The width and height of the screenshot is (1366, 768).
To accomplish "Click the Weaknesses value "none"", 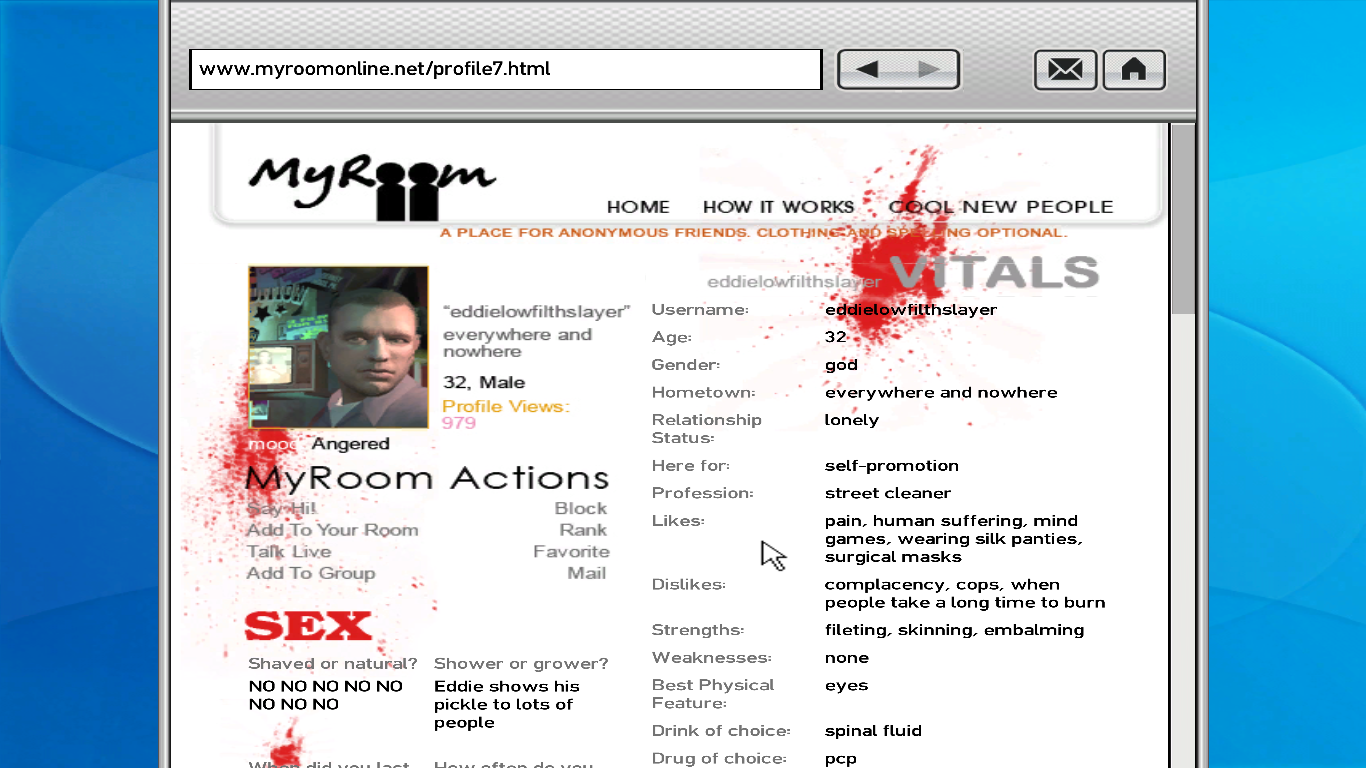I will (x=847, y=658).
